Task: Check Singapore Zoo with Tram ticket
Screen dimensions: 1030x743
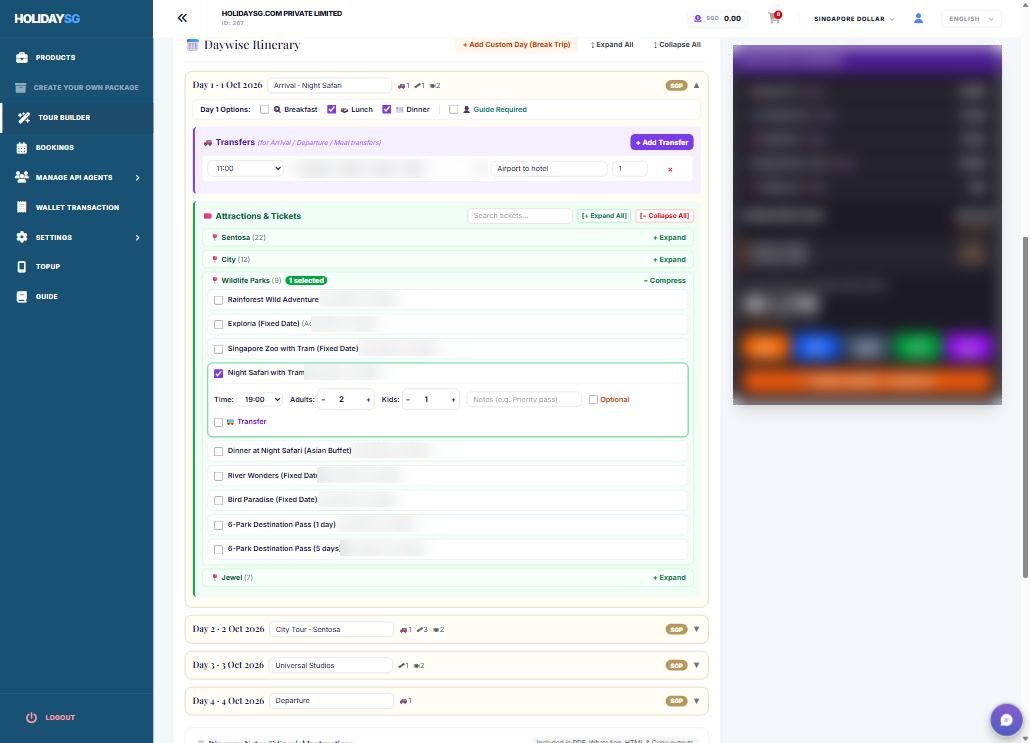Action: (219, 349)
